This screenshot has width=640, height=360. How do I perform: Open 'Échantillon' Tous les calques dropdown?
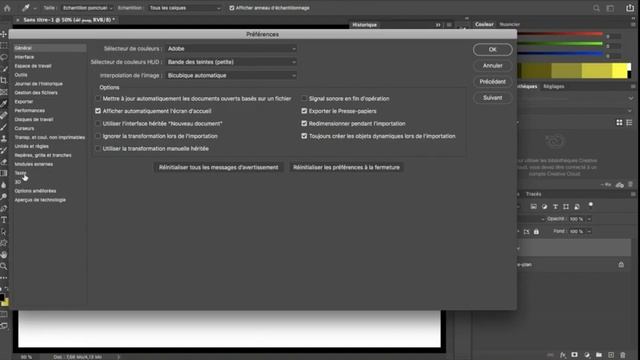[184, 8]
